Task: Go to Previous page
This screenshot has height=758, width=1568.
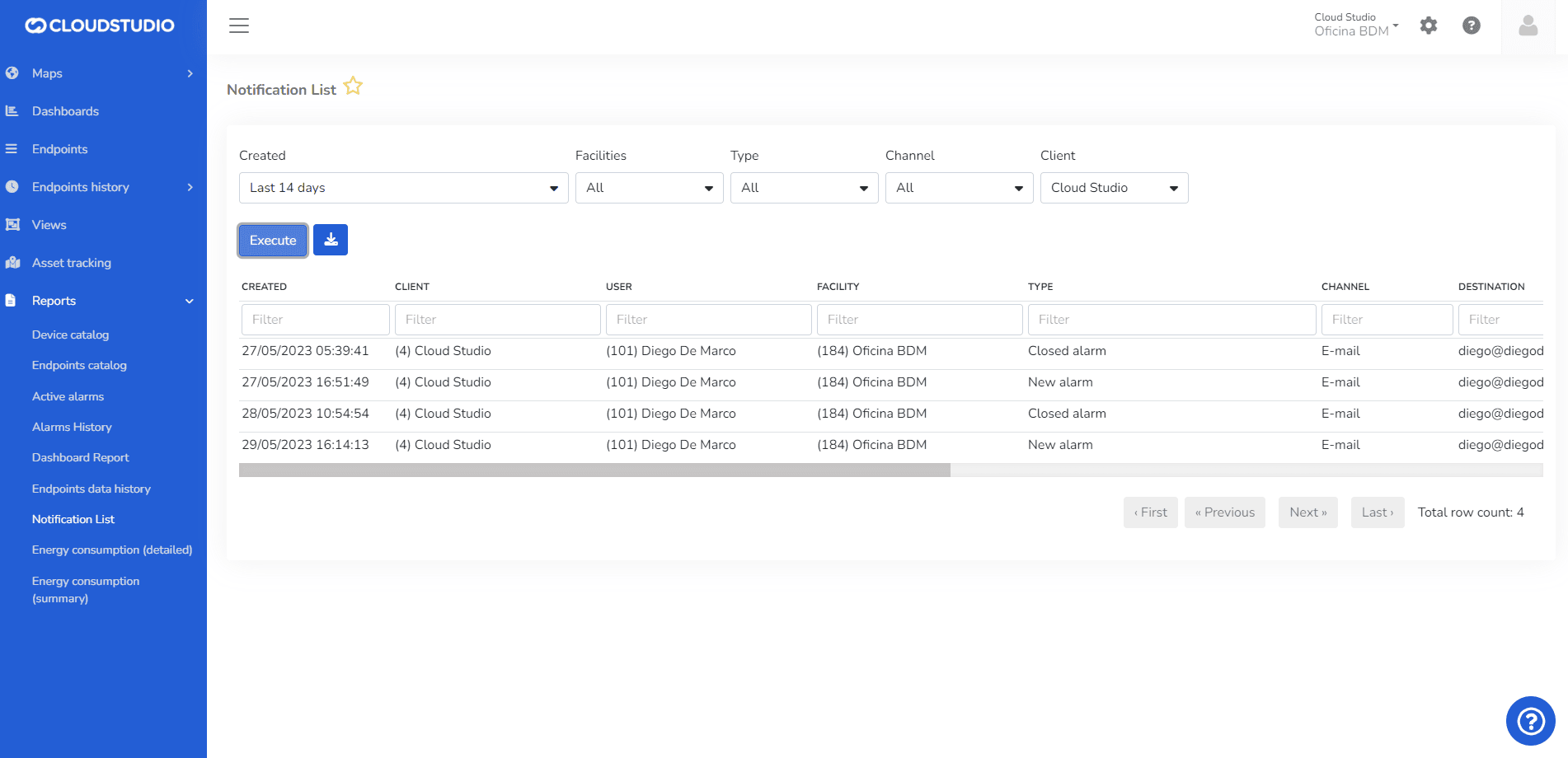Action: click(x=1225, y=512)
